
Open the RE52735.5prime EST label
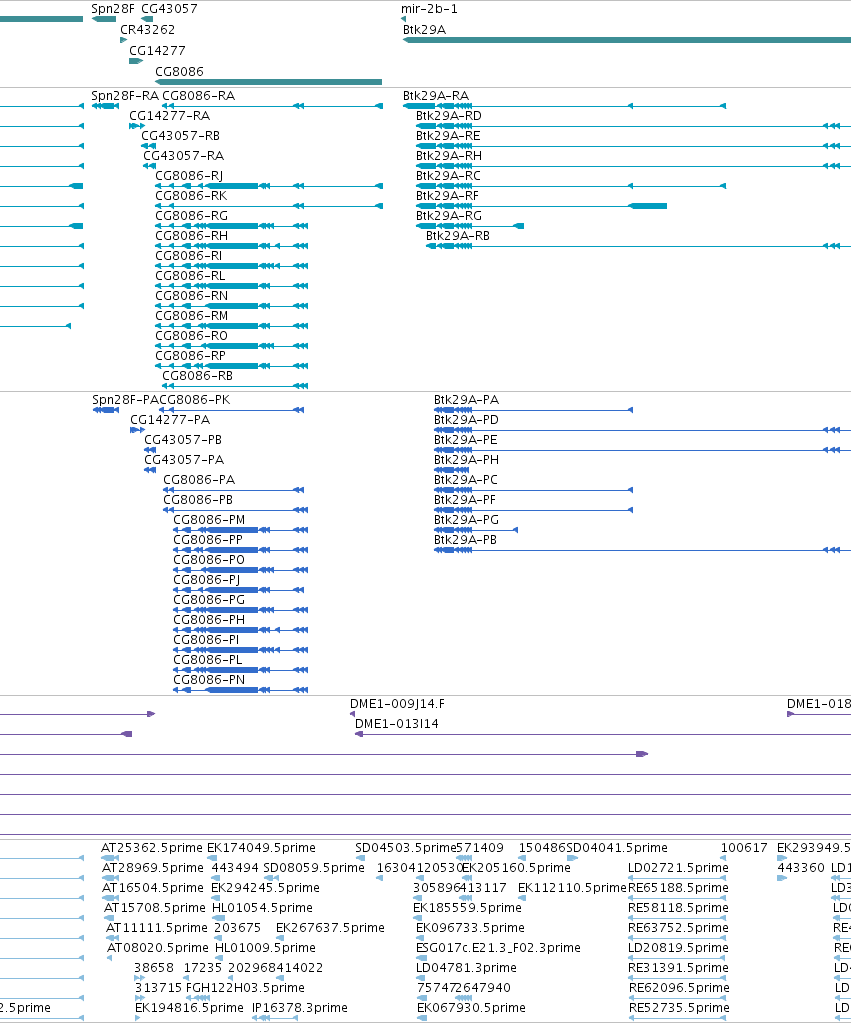679,1007
